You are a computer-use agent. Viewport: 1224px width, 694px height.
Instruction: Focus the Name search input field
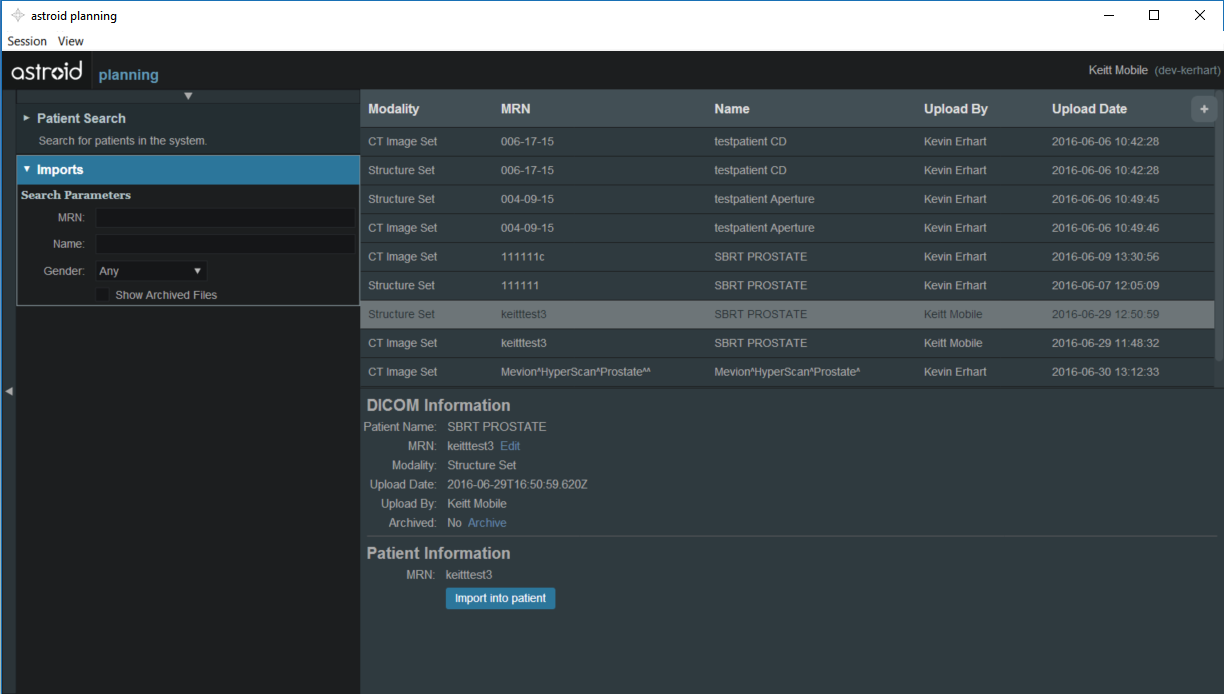[x=225, y=244]
